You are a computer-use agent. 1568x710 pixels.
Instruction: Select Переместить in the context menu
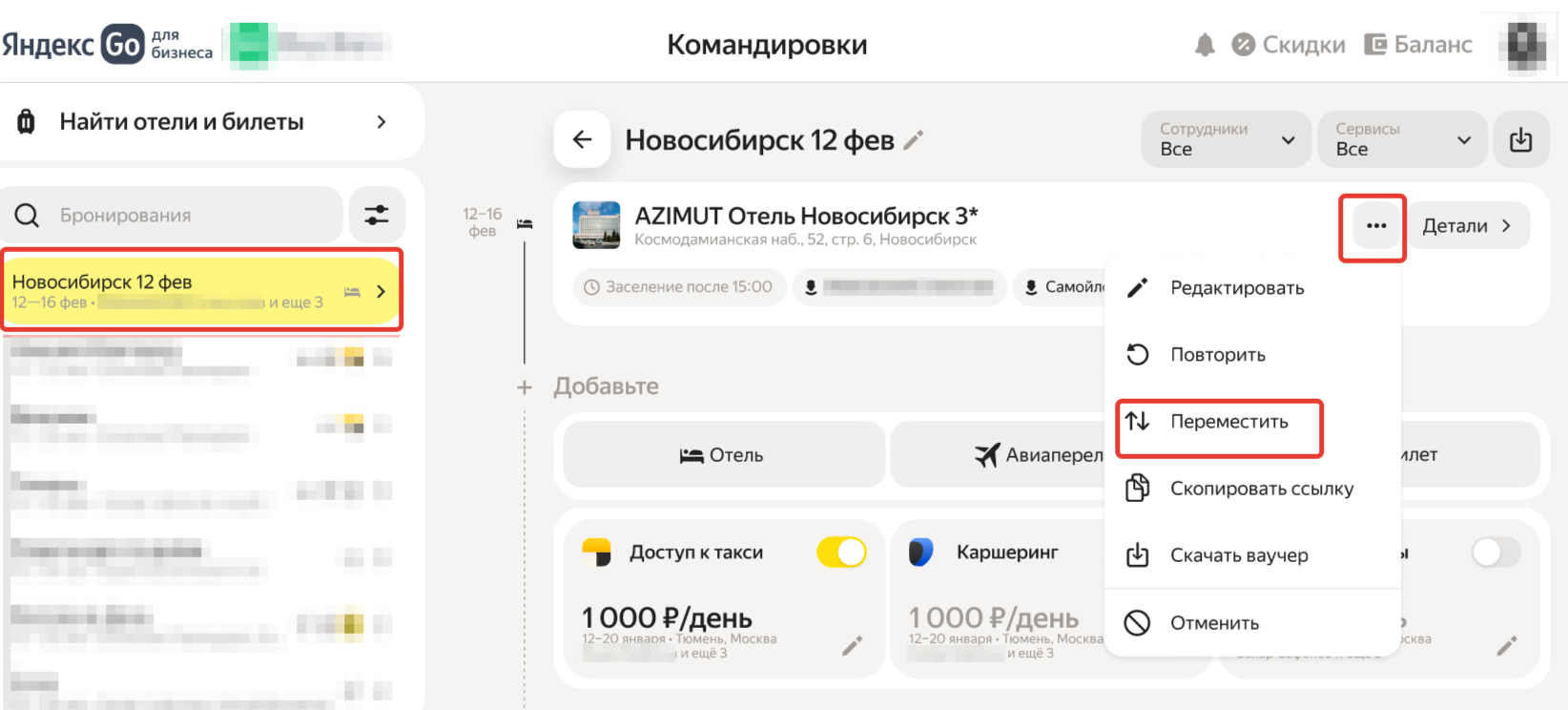click(1219, 422)
